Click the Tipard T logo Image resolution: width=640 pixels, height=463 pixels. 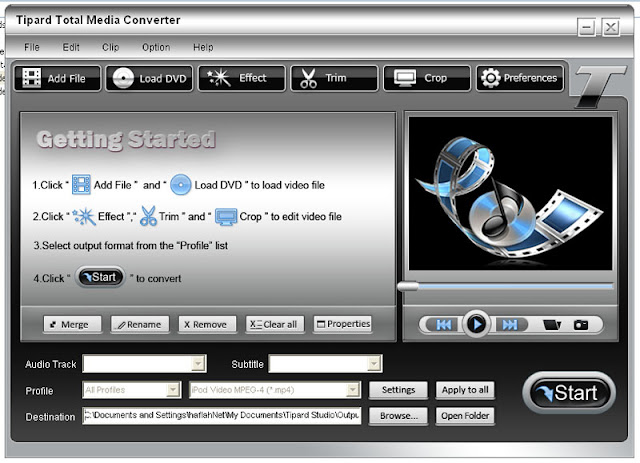(600, 87)
